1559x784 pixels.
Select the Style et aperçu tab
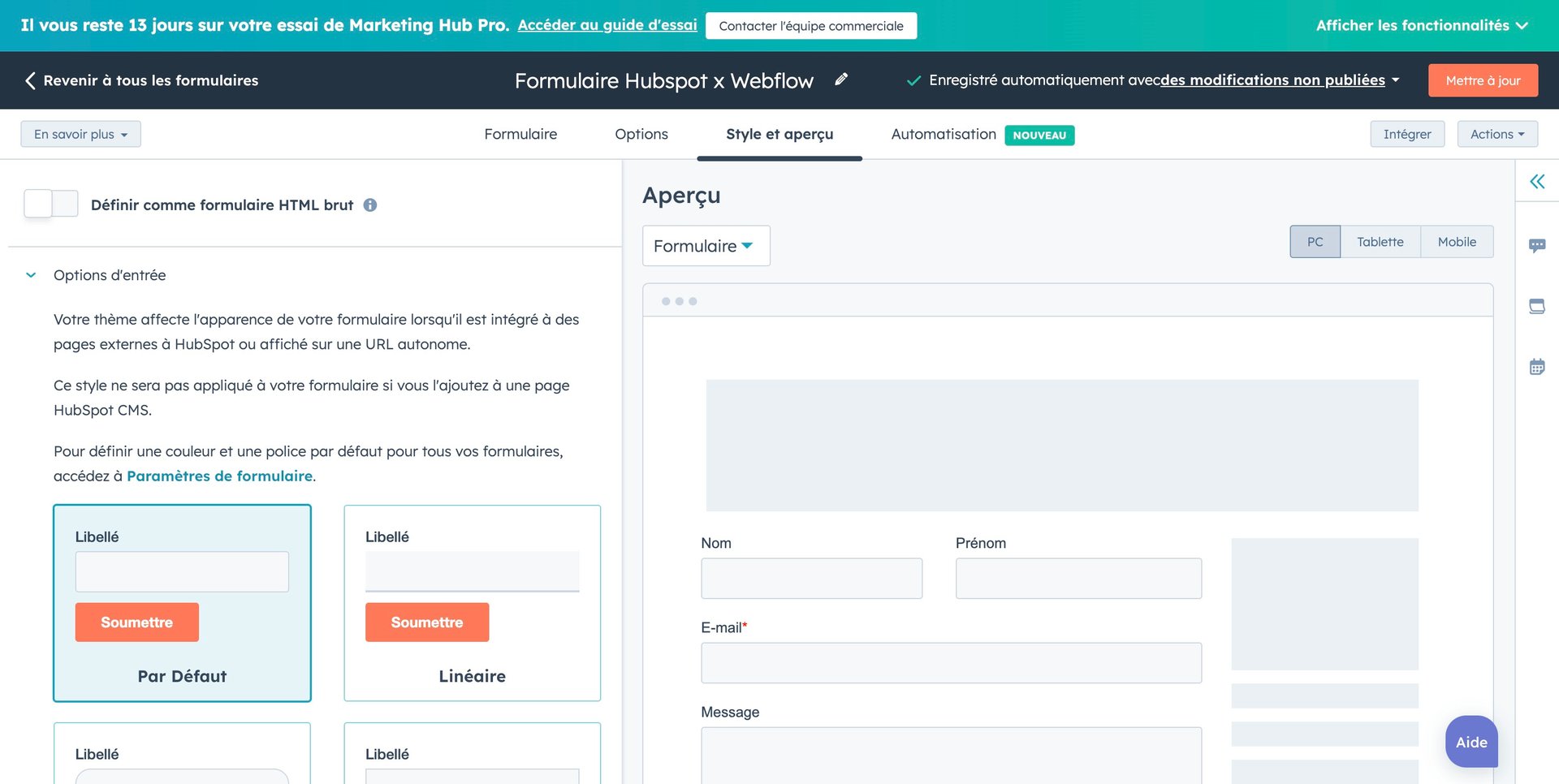(779, 134)
